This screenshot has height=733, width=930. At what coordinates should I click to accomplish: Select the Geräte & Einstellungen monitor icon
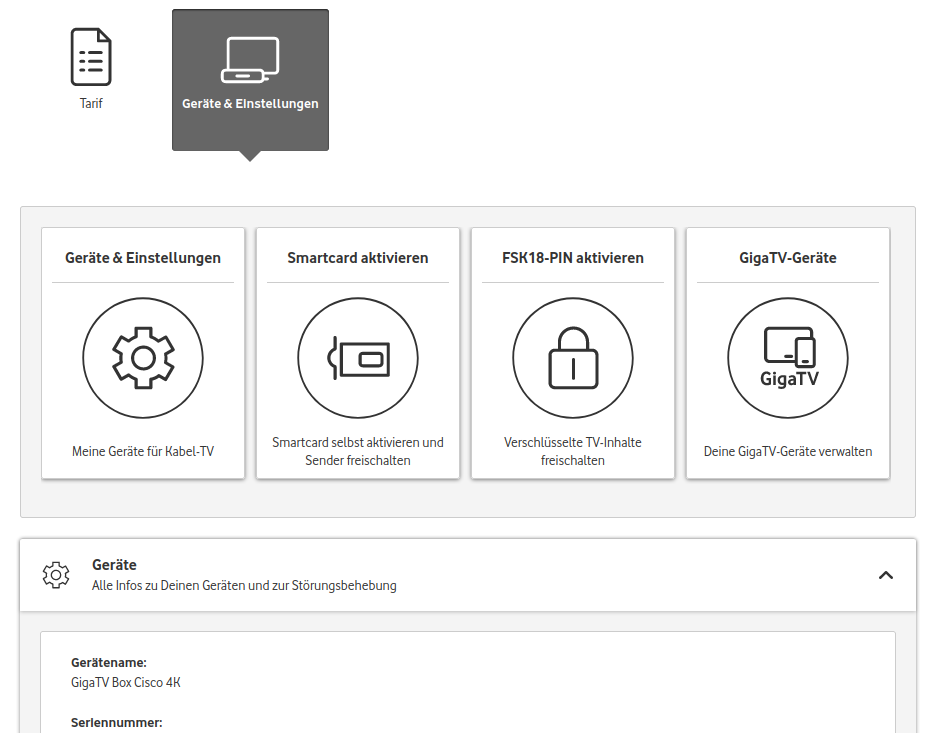[250, 60]
